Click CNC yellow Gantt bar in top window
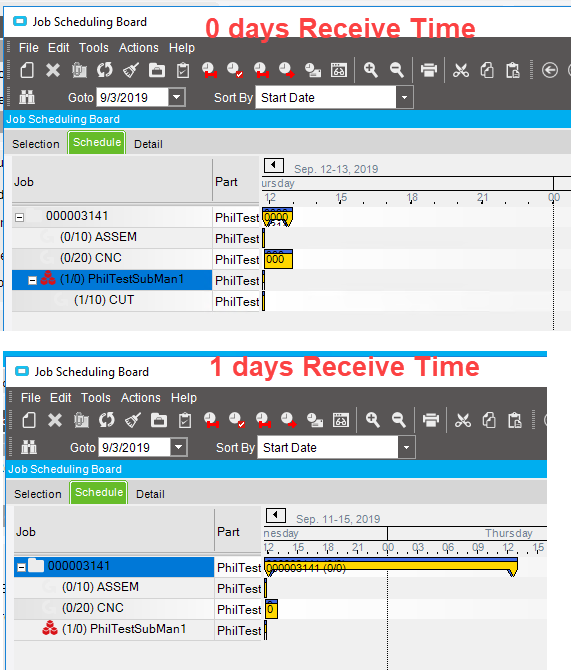This screenshot has width=571, height=670. (x=278, y=259)
